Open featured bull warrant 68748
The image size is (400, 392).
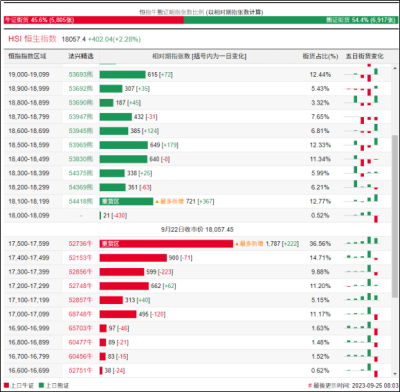pyautogui.click(x=80, y=314)
